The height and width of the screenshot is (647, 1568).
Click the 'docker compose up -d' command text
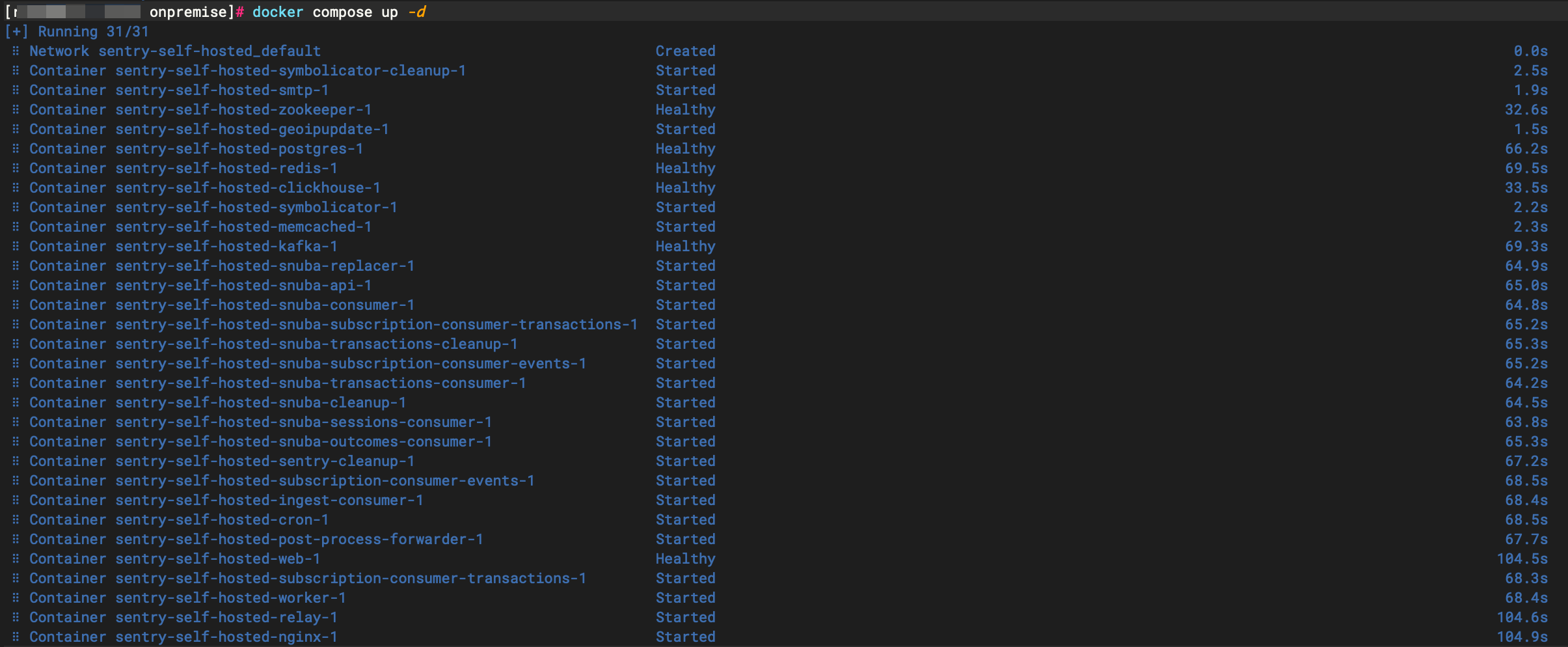point(339,12)
